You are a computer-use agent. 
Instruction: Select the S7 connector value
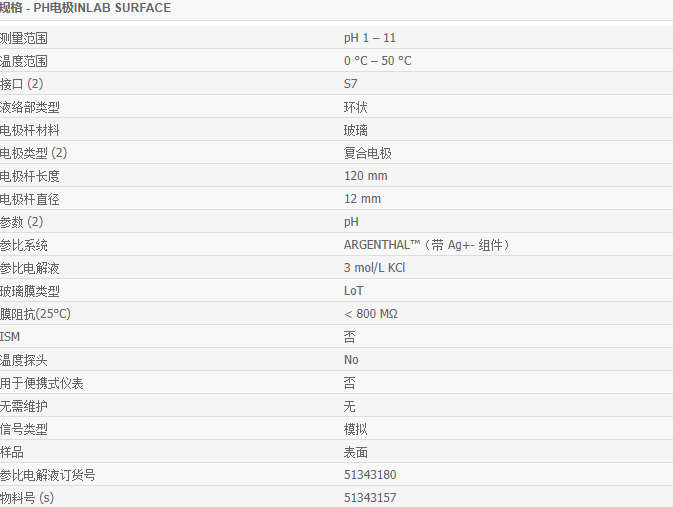coord(350,84)
